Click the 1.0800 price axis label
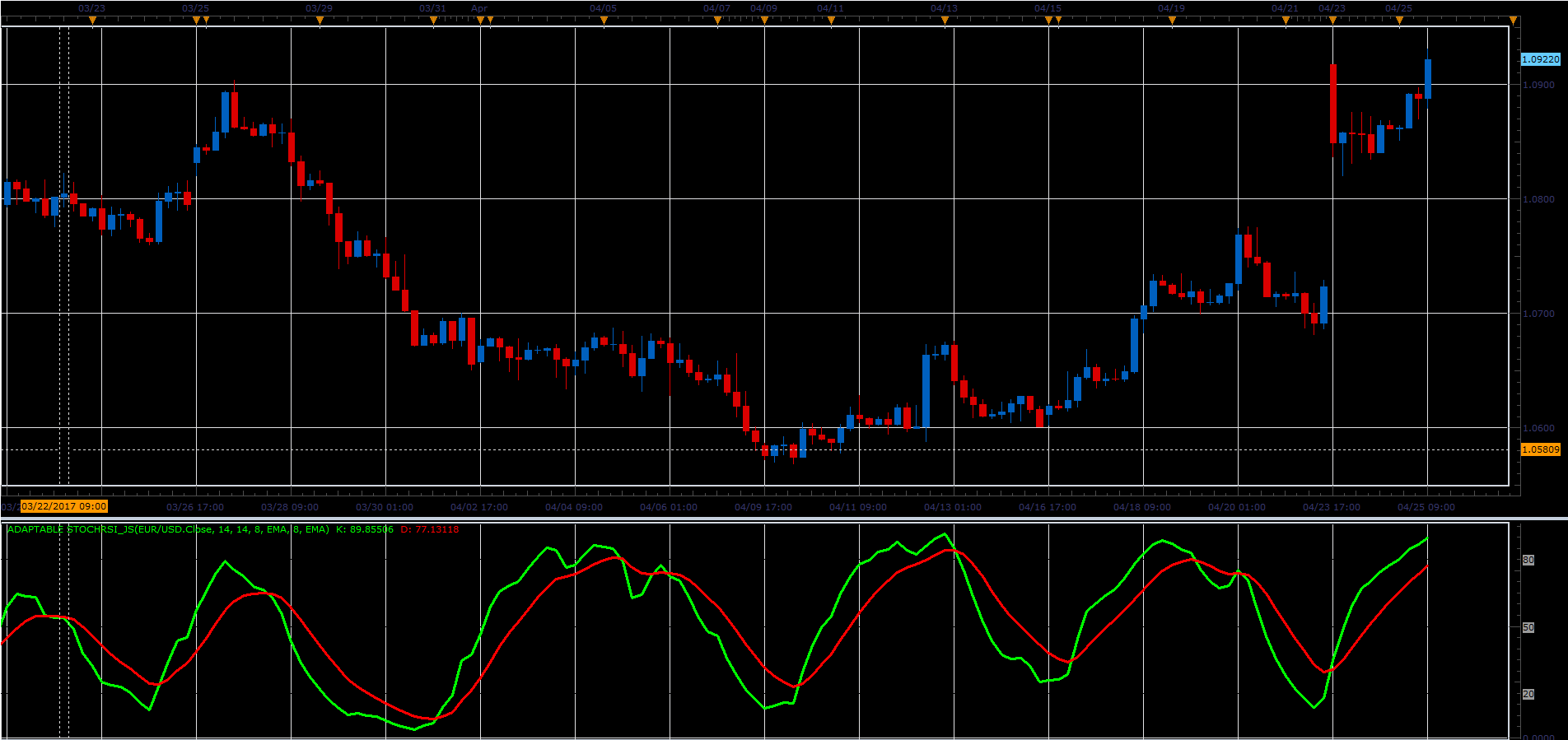 click(1539, 199)
